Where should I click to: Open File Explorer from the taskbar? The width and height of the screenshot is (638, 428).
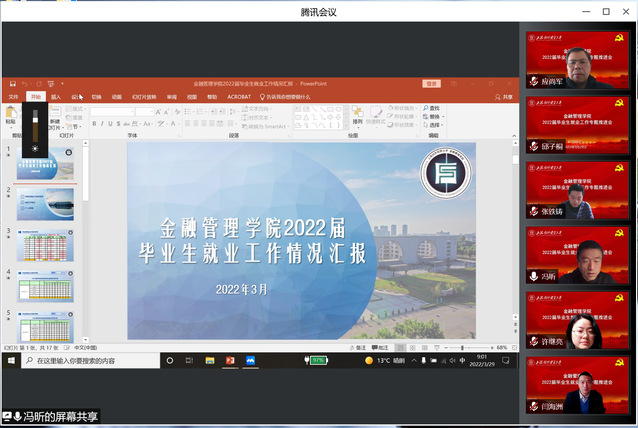point(210,360)
